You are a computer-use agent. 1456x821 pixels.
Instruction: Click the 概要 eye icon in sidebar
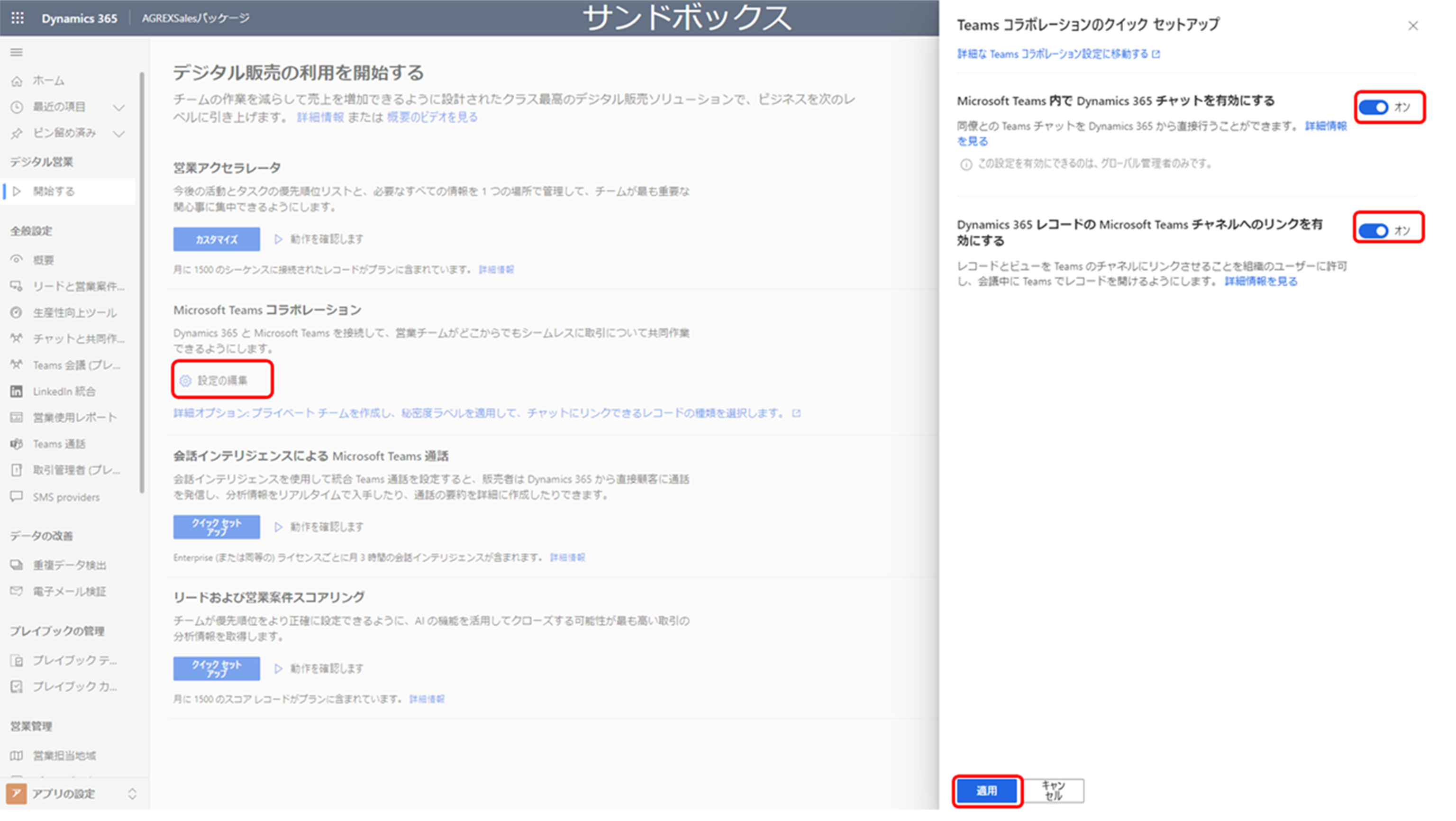tap(17, 260)
